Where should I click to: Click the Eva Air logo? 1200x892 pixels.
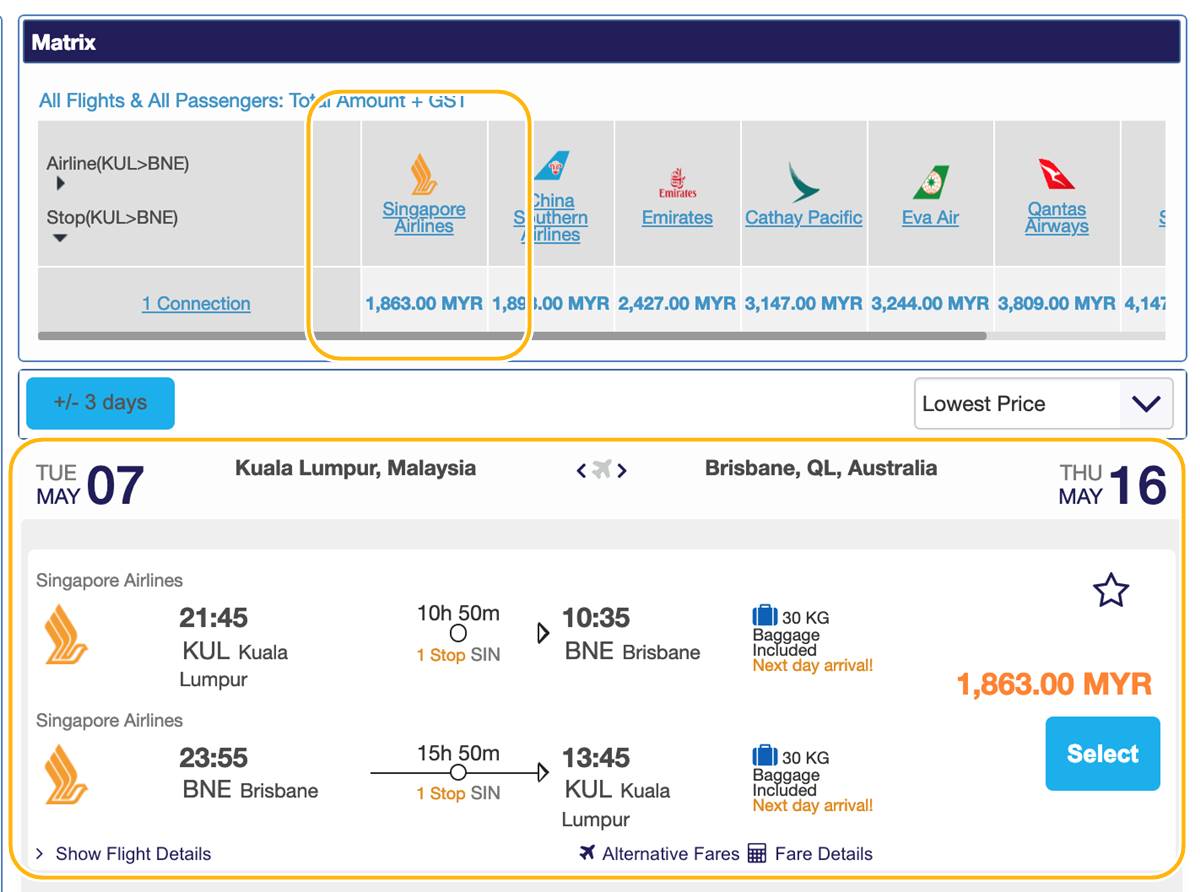pos(930,182)
